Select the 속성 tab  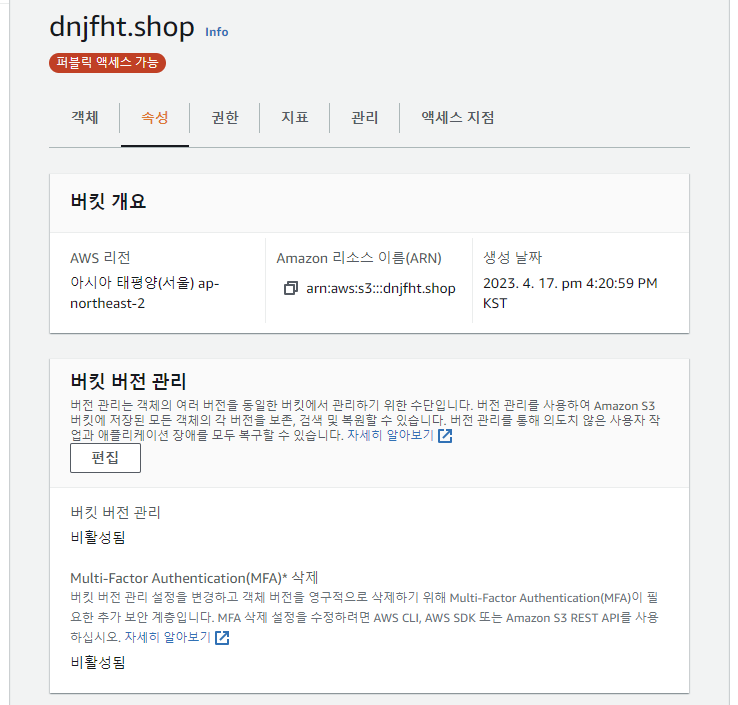[155, 117]
